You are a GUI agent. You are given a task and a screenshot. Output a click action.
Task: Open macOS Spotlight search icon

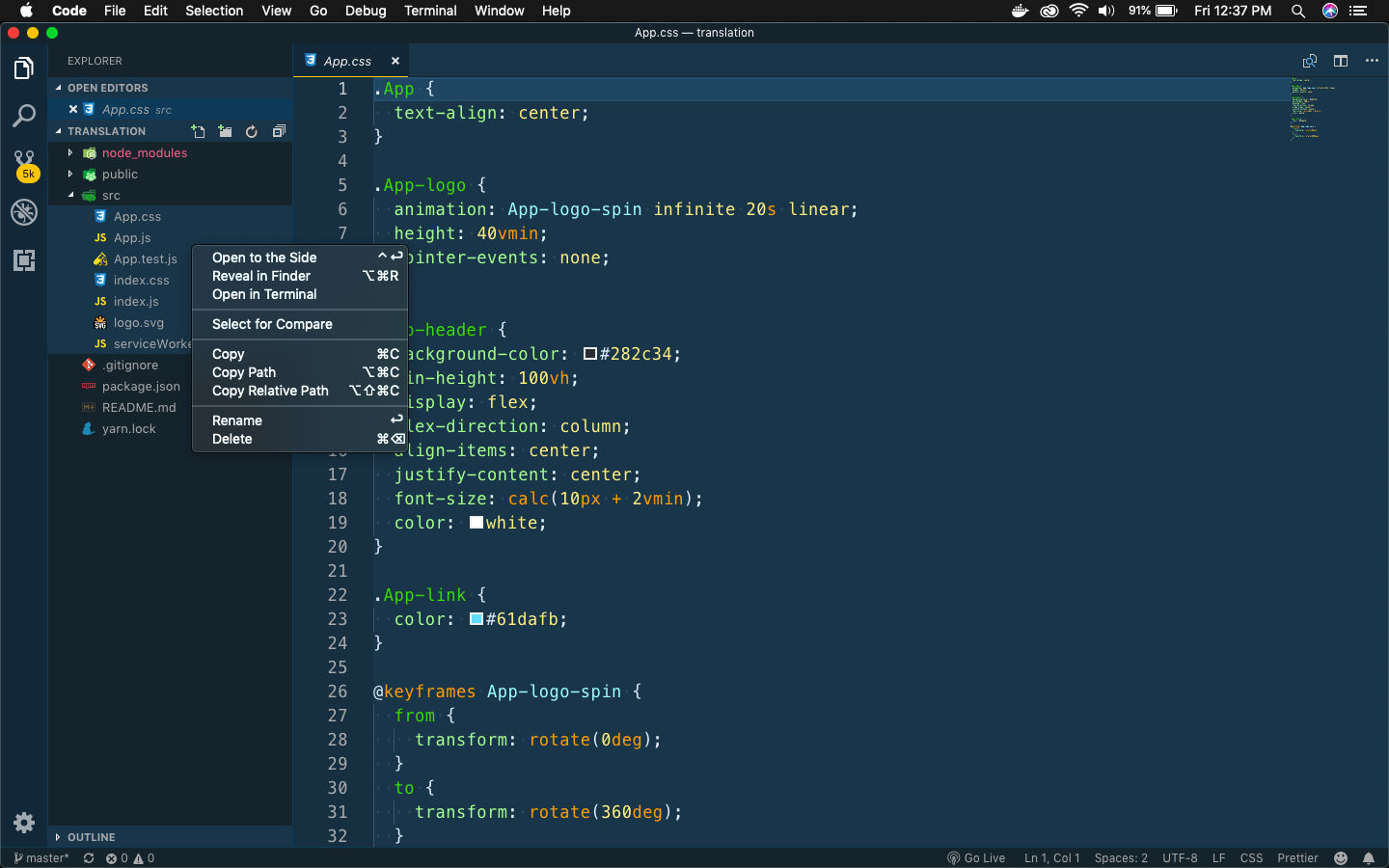(x=1298, y=11)
